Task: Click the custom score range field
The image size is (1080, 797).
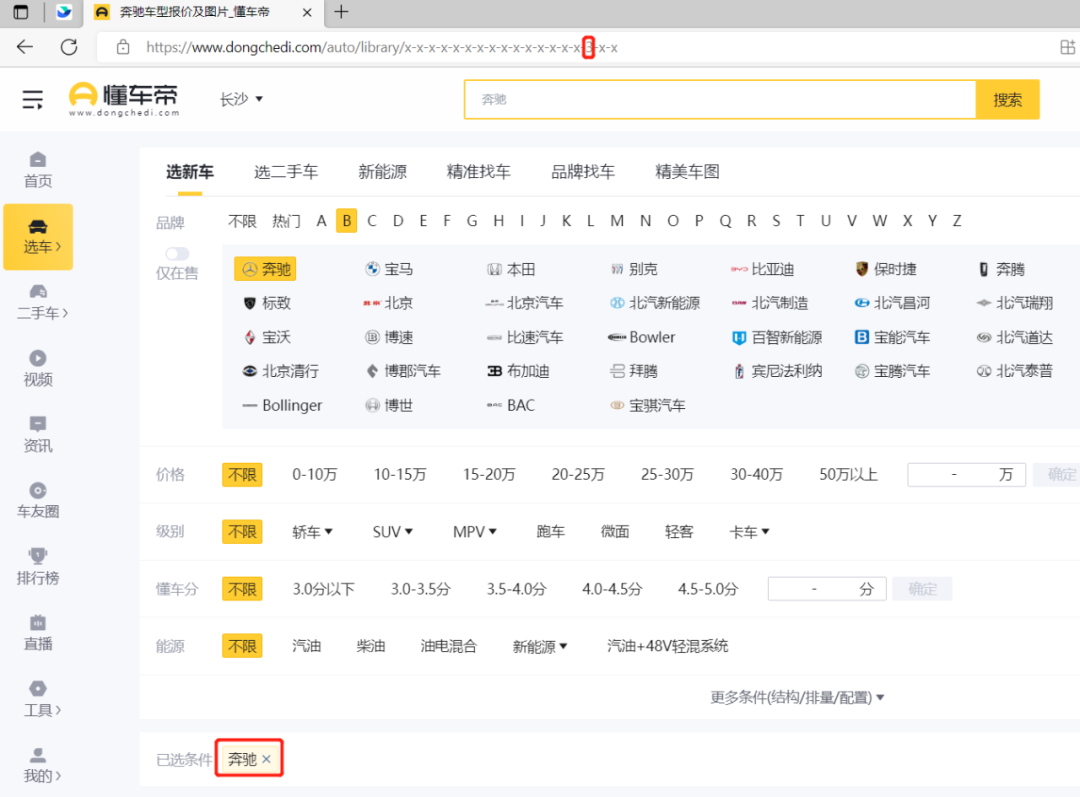Action: point(827,589)
